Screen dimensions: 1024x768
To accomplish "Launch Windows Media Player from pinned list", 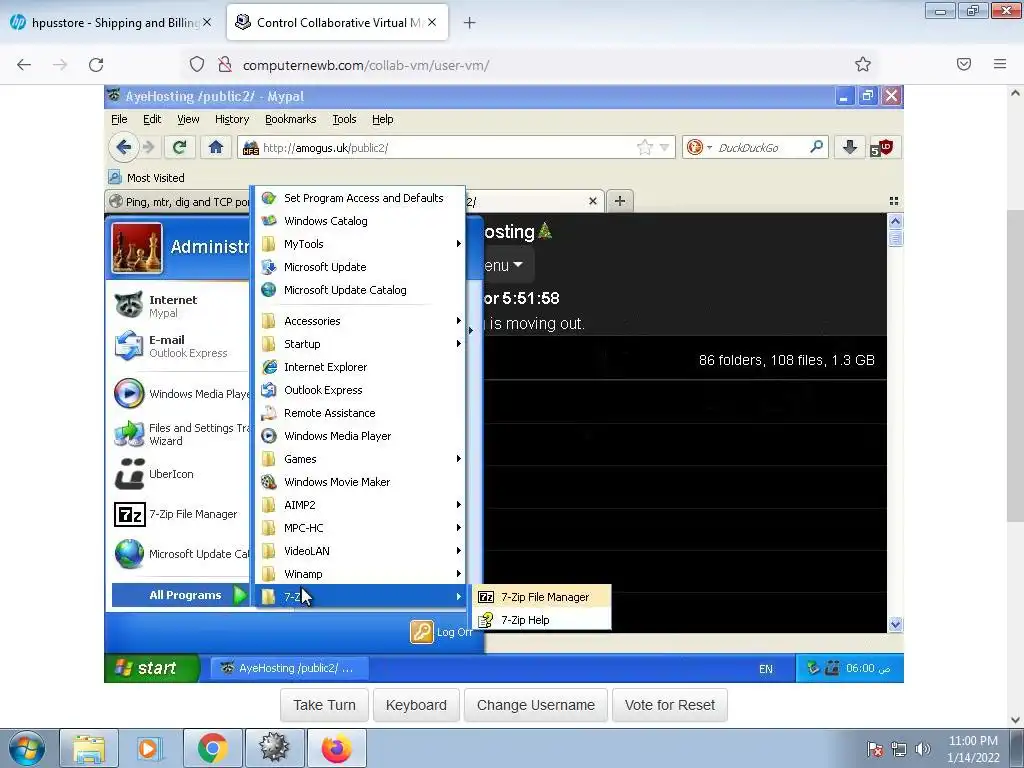I will tap(181, 394).
